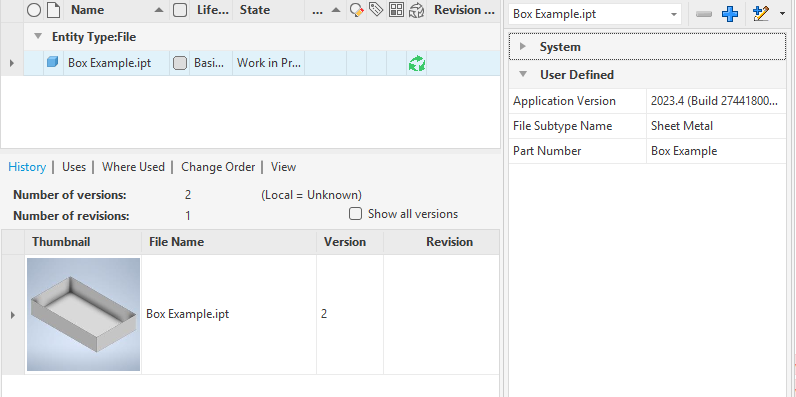Click the Part Number property label
The width and height of the screenshot is (796, 397).
tap(547, 151)
